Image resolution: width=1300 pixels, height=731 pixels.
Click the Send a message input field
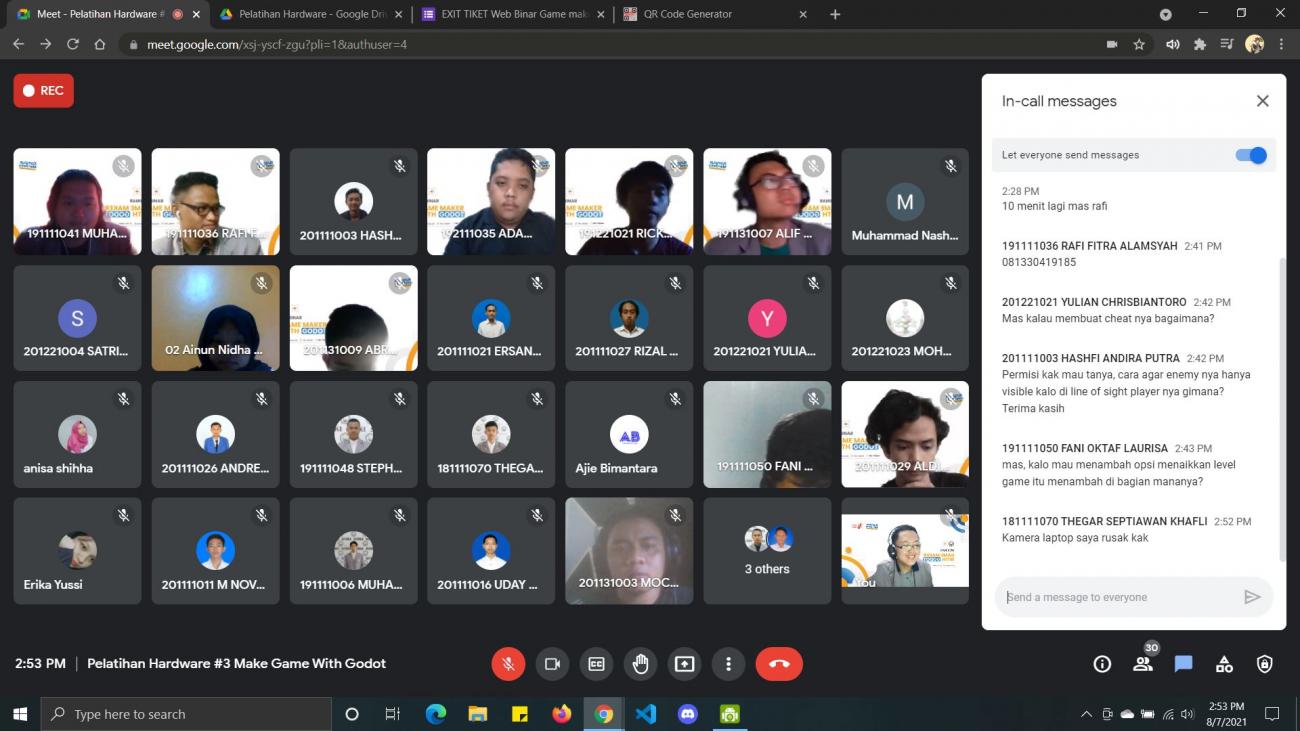click(1120, 597)
